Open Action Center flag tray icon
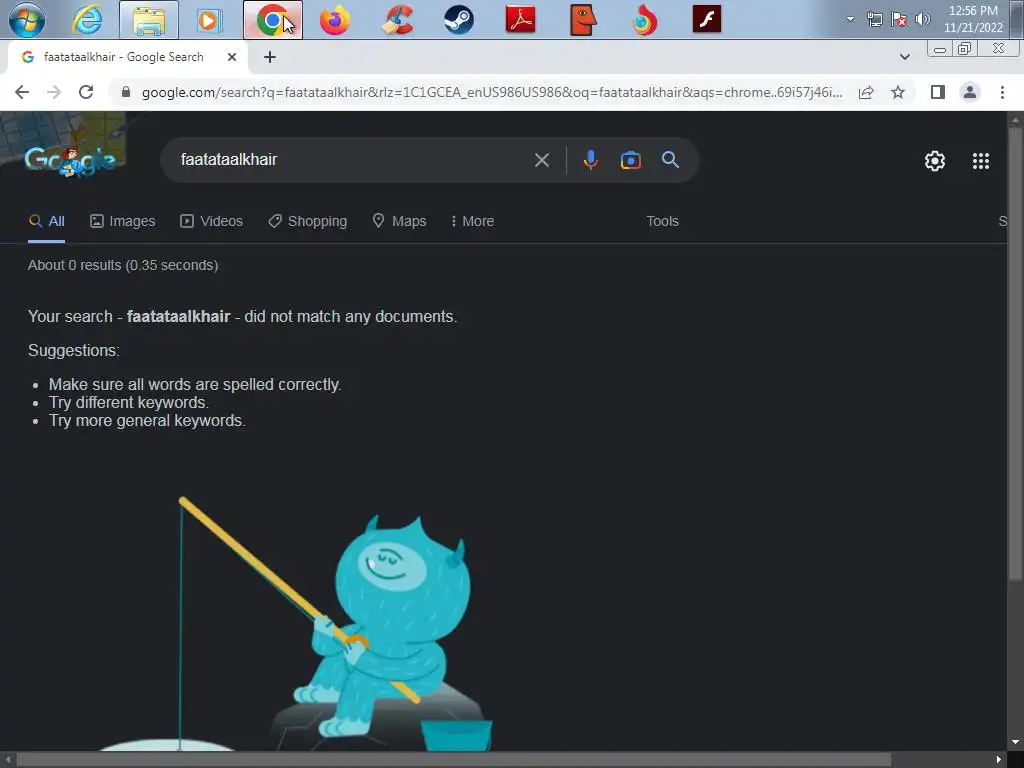1024x768 pixels. (x=899, y=19)
